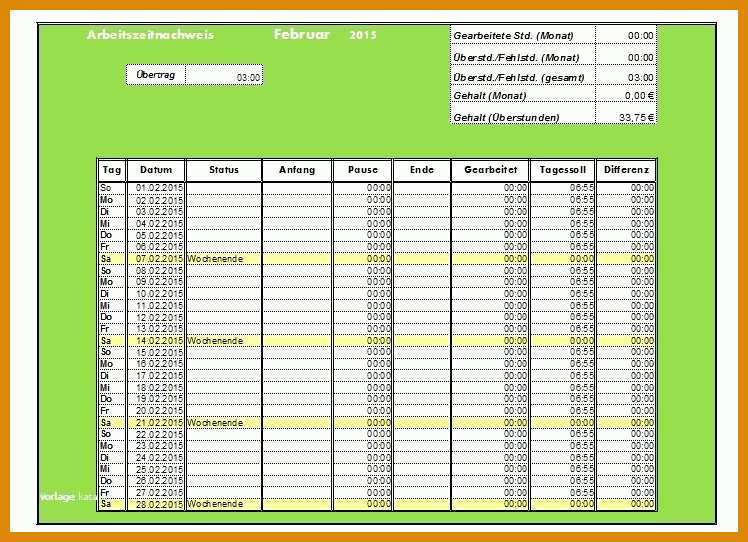This screenshot has width=748, height=542.
Task: Select date cell 13.02.2015
Action: point(156,329)
